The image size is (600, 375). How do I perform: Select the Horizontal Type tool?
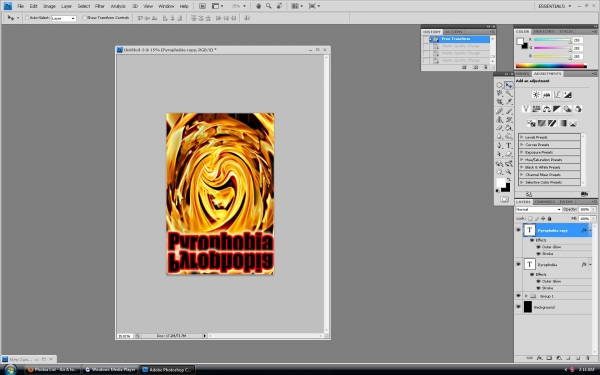tap(509, 145)
